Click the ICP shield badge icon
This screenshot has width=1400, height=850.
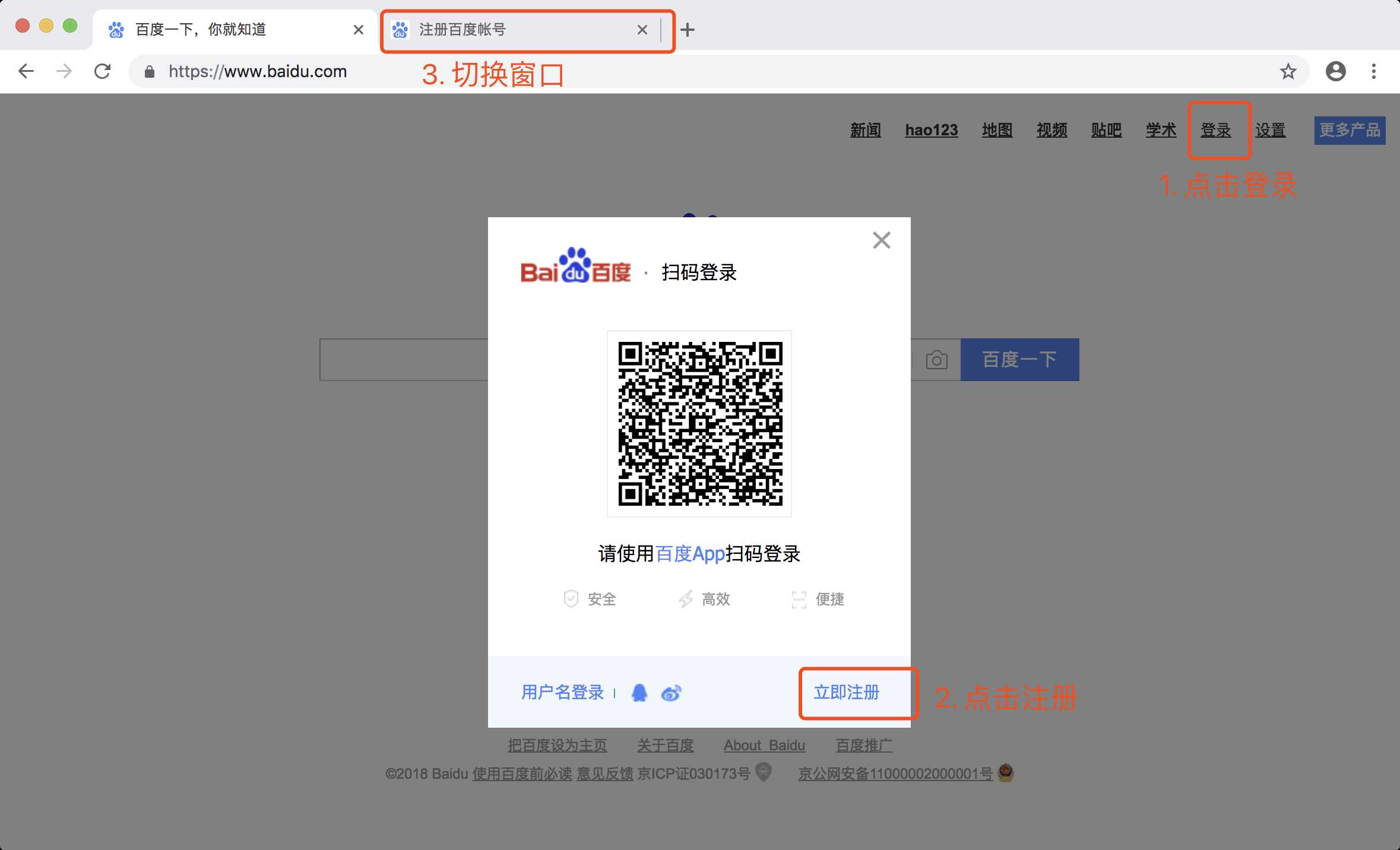764,772
